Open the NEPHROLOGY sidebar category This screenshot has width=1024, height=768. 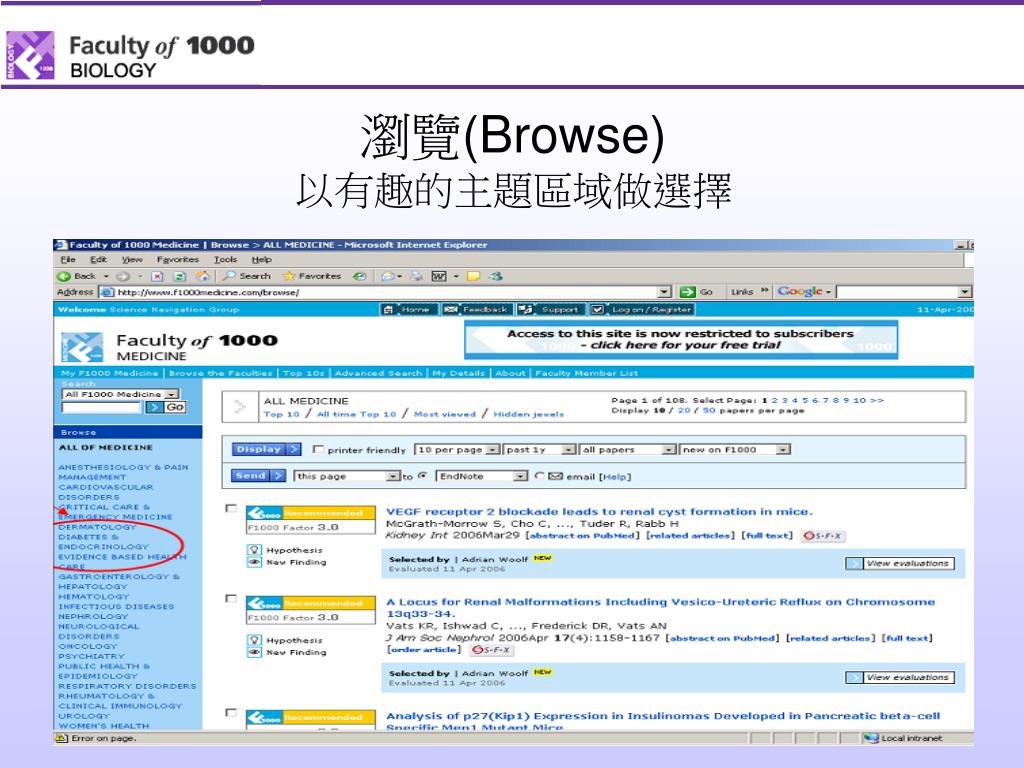pos(93,616)
